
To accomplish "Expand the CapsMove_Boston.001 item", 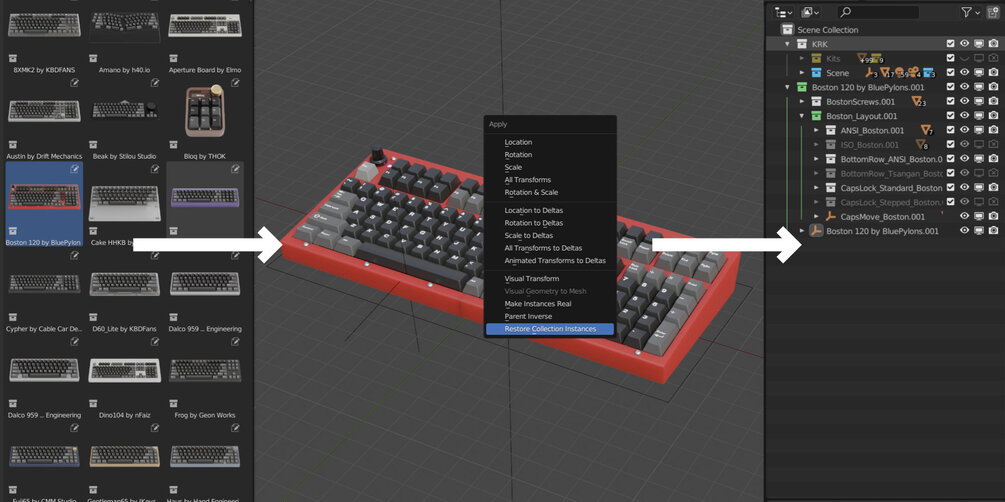I will (x=816, y=217).
